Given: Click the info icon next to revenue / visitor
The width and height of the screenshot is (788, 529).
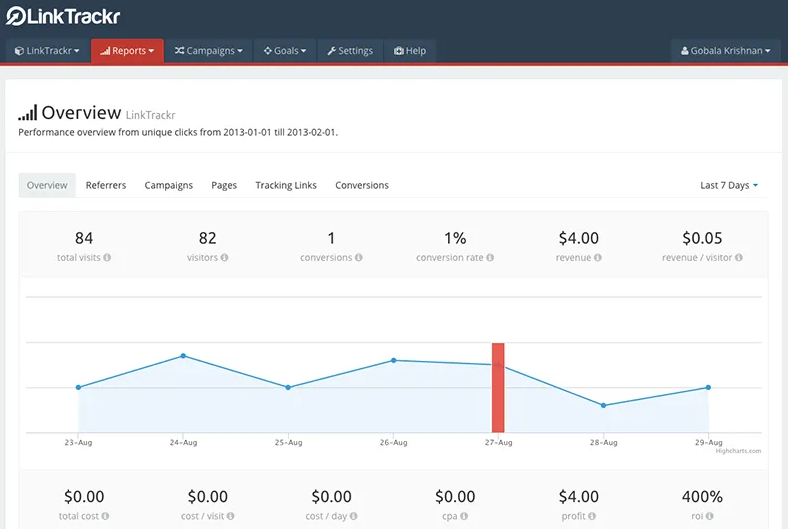Looking at the screenshot, I should pos(739,258).
